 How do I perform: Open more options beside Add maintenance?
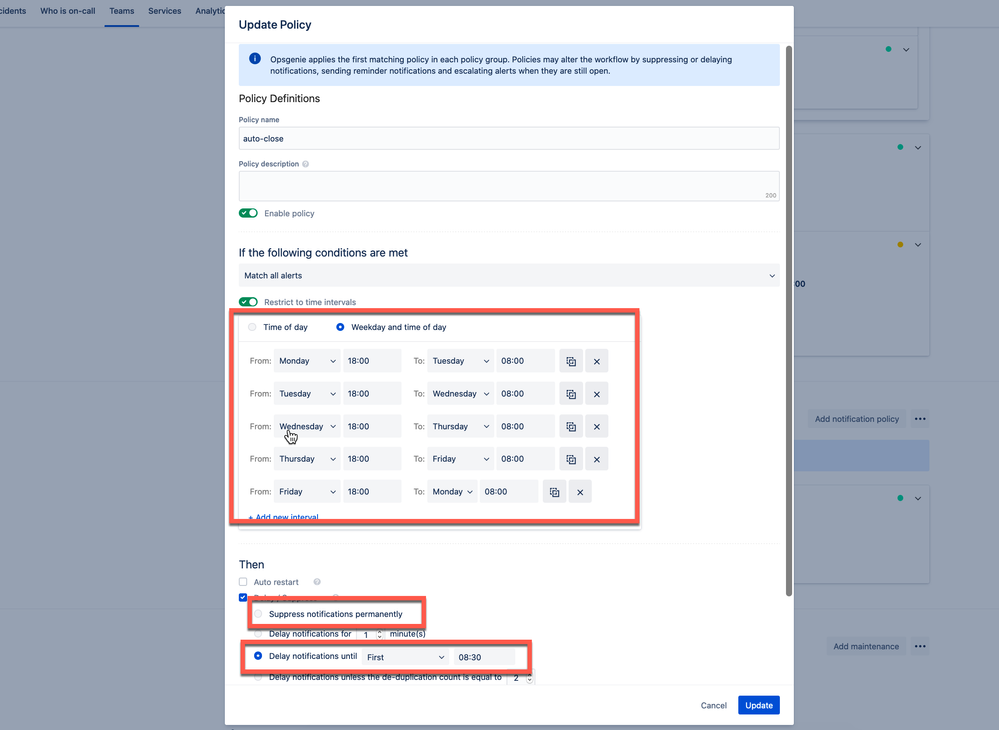920,646
